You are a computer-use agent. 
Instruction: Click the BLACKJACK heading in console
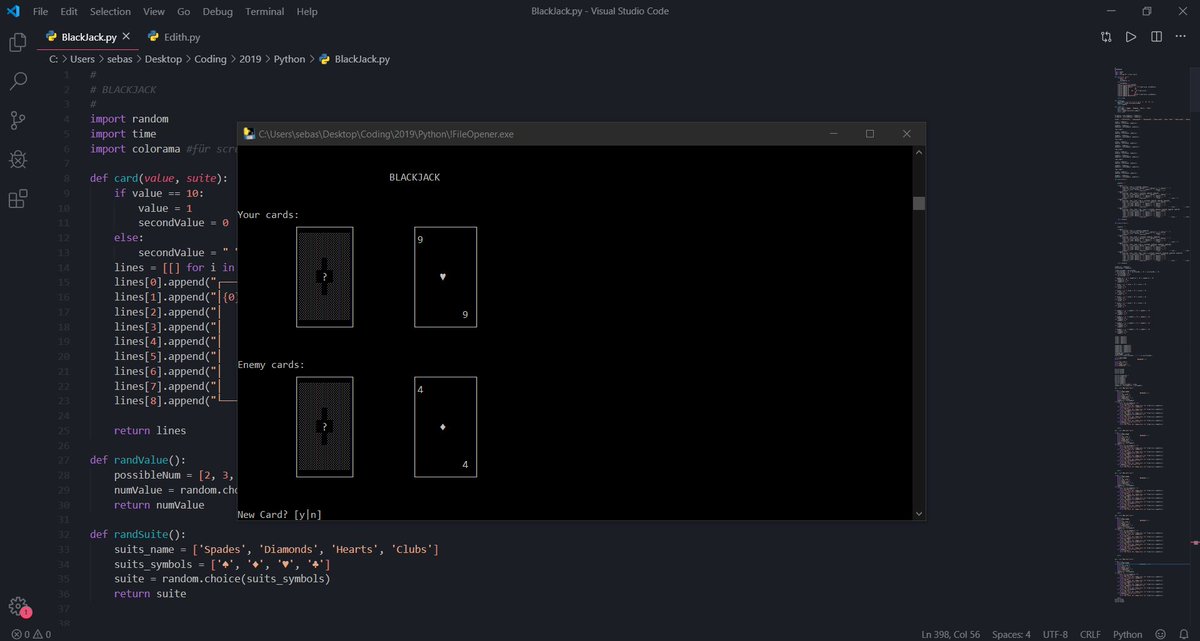pos(414,177)
